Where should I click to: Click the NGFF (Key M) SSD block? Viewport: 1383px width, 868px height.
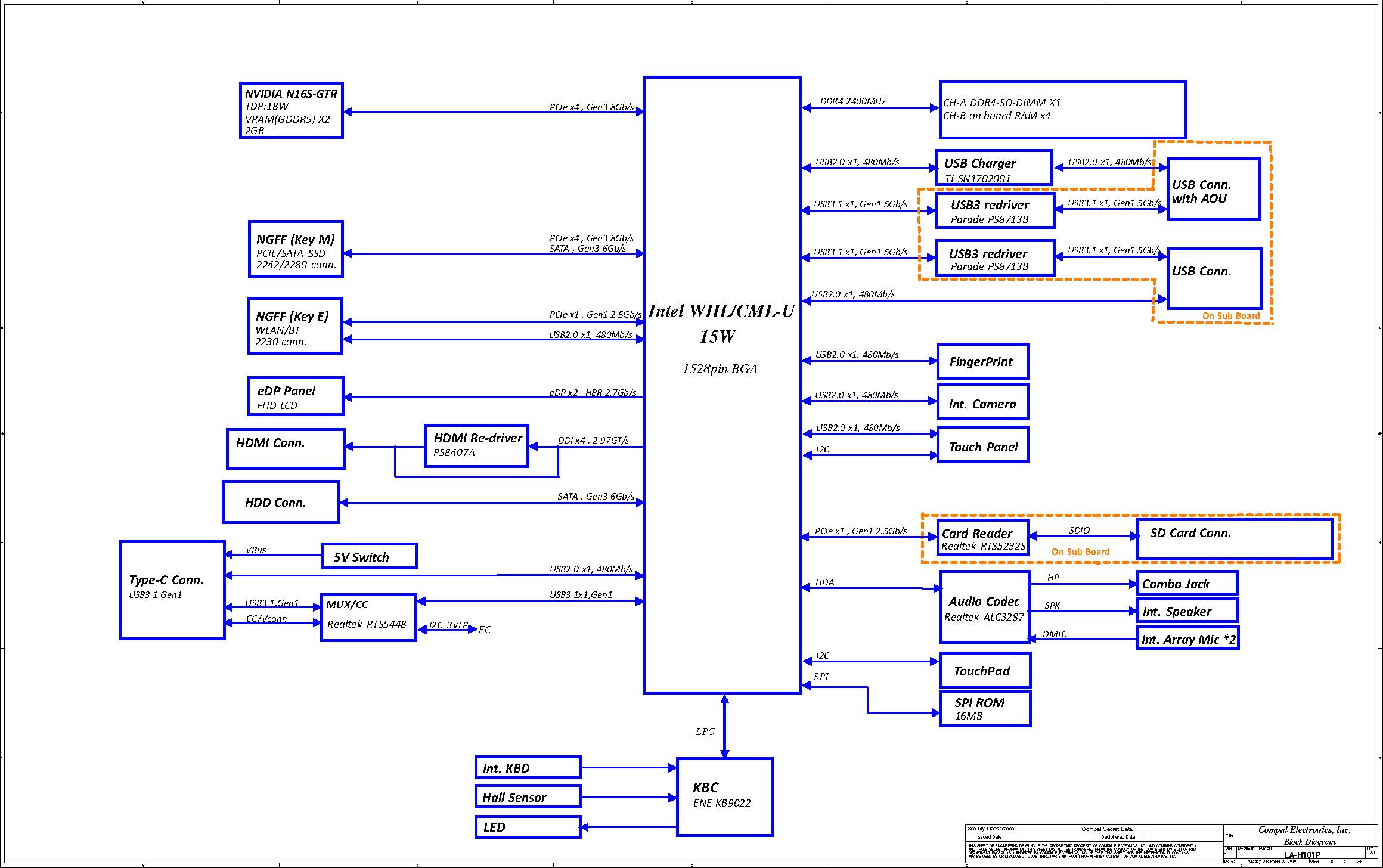coord(296,249)
